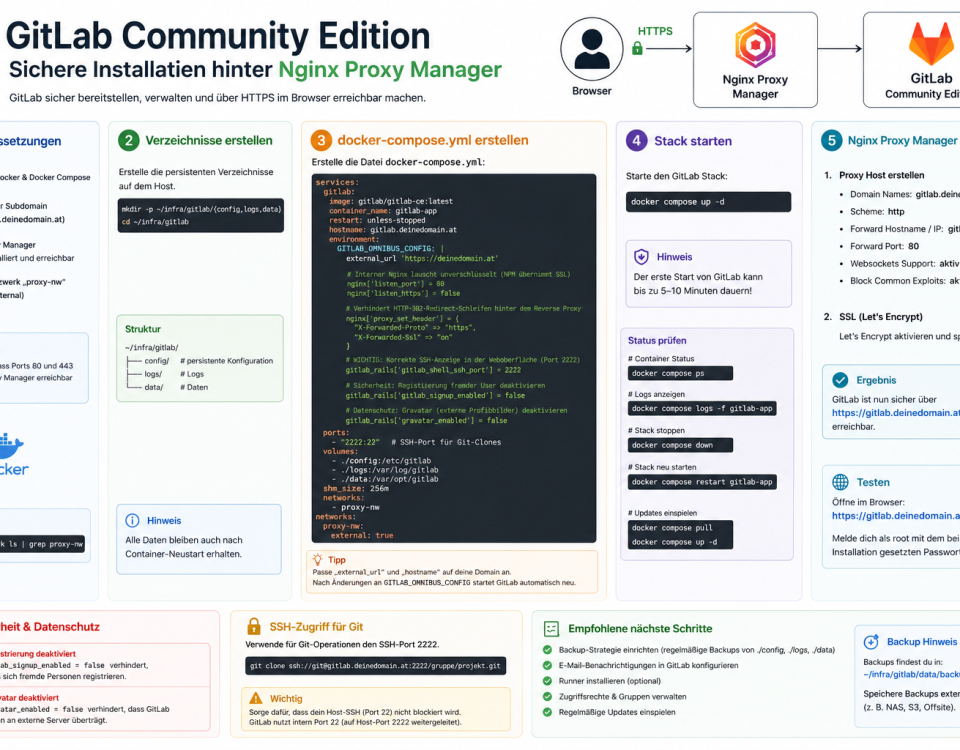The width and height of the screenshot is (960, 750).
Task: Open the ~/infra/gitlab/data backup path link
Action: pyautogui.click(x=912, y=674)
